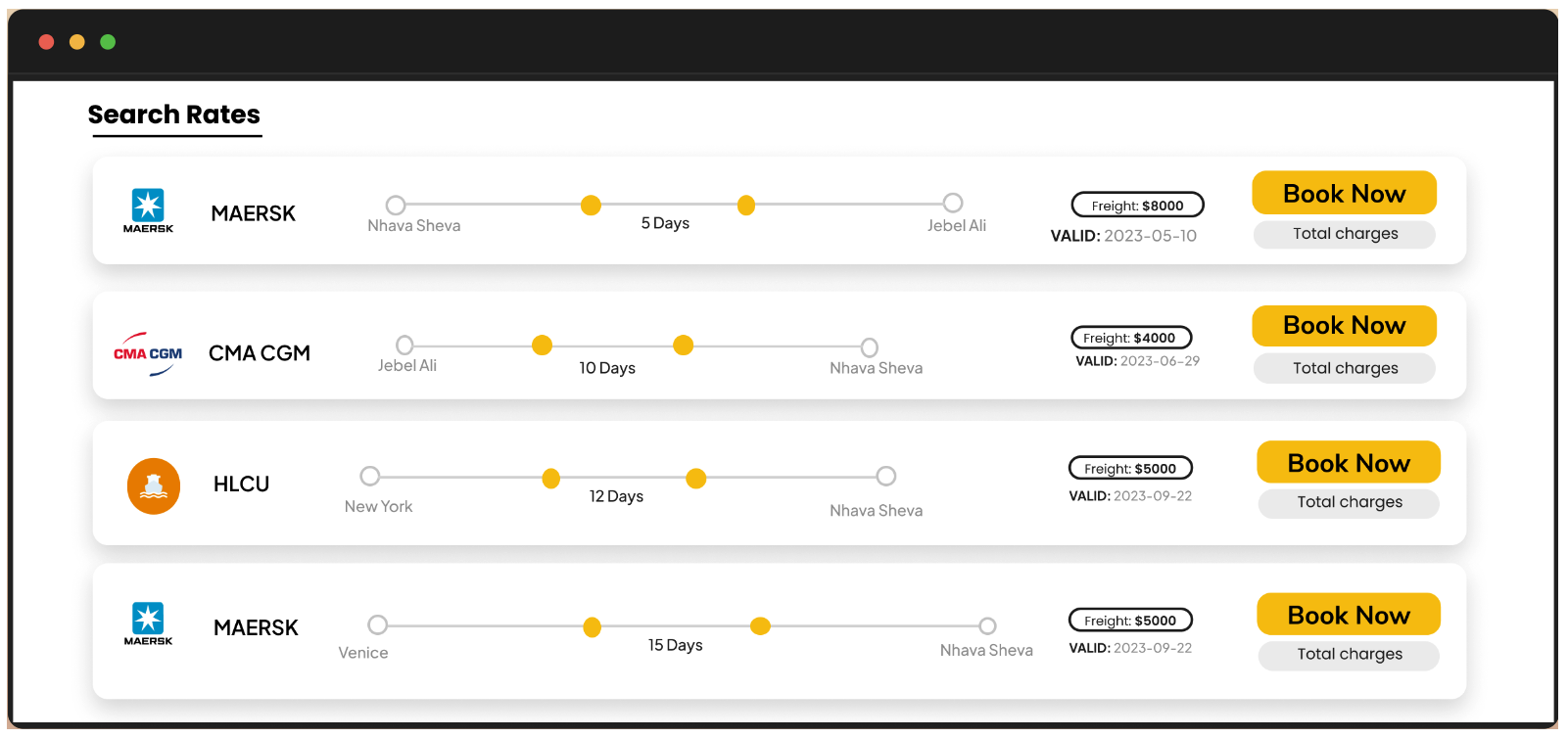Click the green macOS window dot
The width and height of the screenshot is (1568, 738).
coord(108,42)
